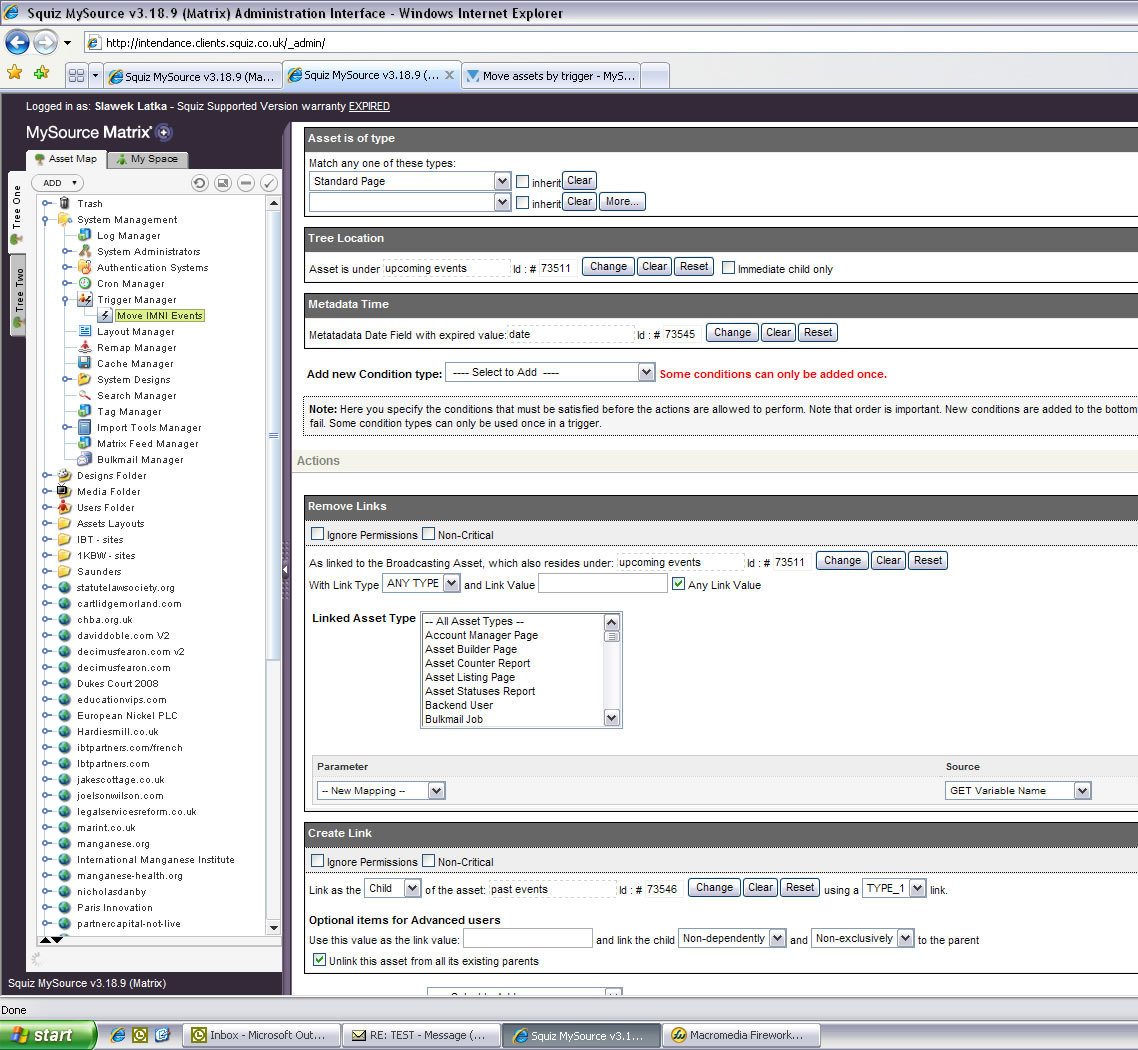Click Change button in Tree Location
Viewport: 1138px width, 1050px height.
(x=608, y=266)
